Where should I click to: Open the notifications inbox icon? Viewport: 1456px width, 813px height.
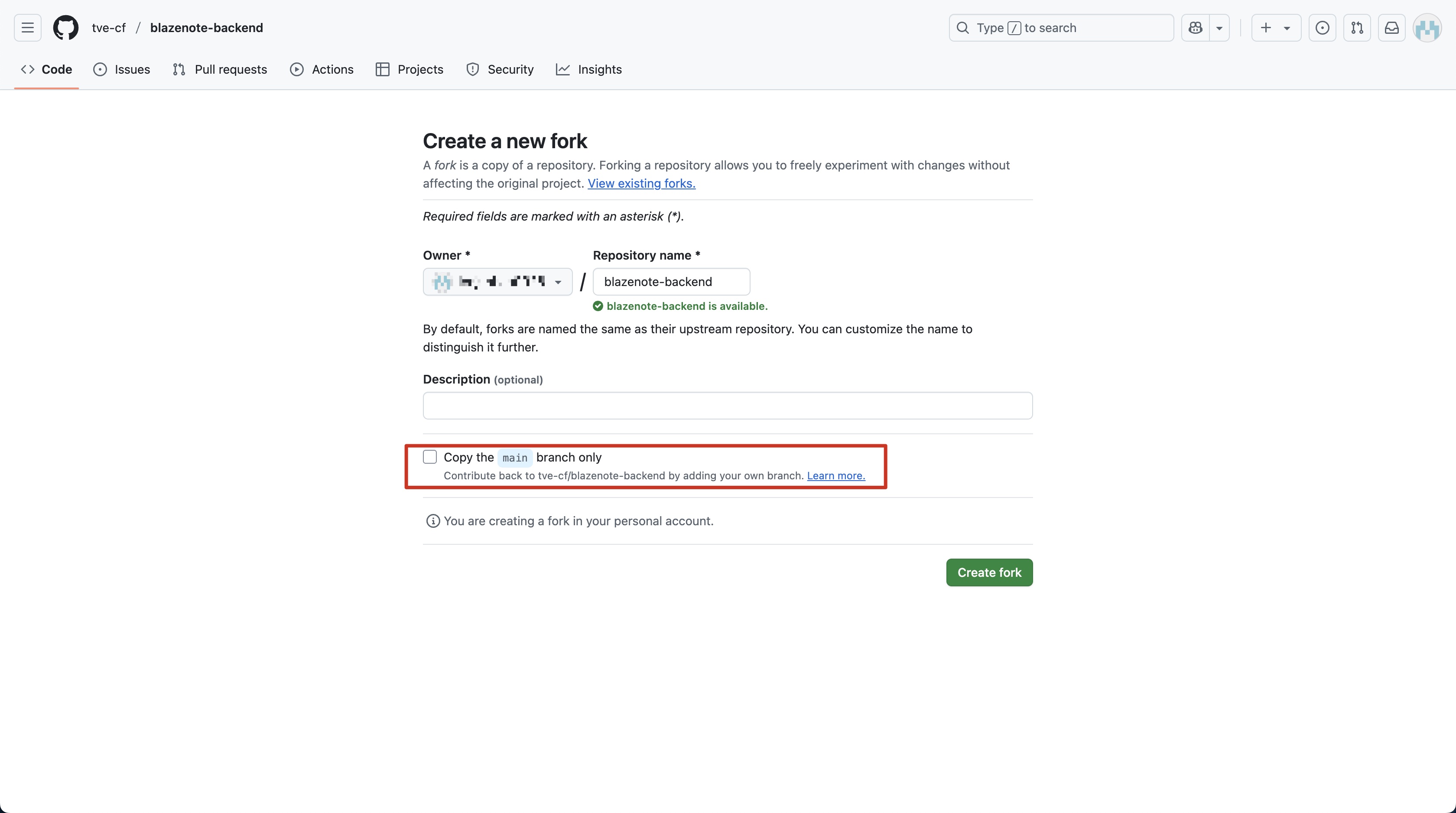pyautogui.click(x=1391, y=28)
